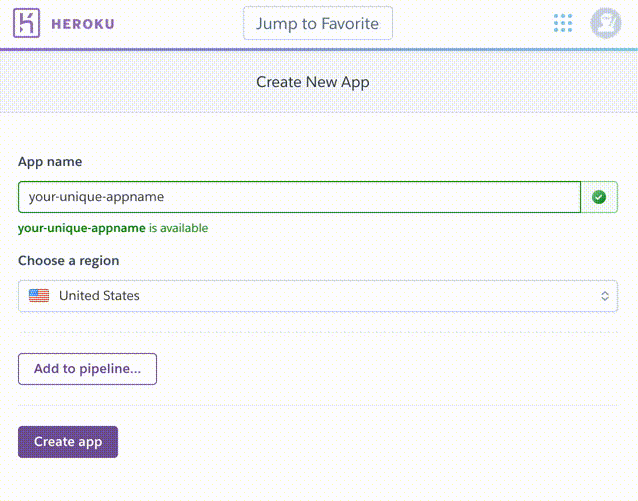The height and width of the screenshot is (501, 638).
Task: Click the "is available" status text
Action: 179,228
